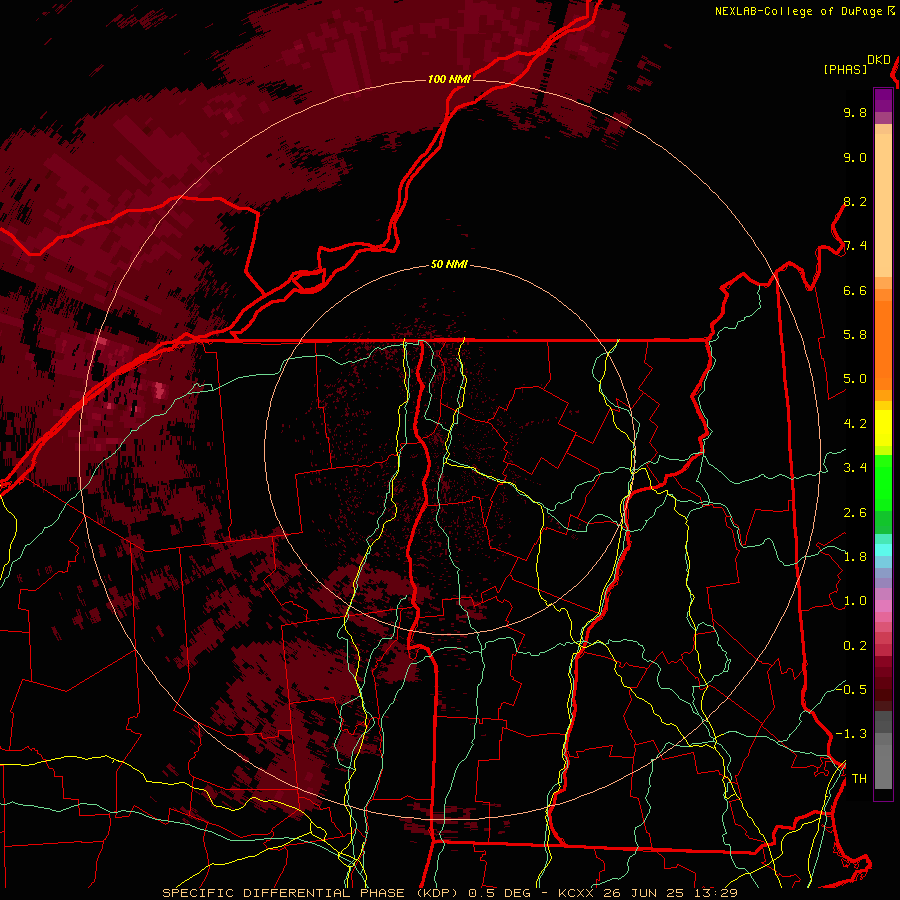Screen dimensions: 900x900
Task: Pick the pink segment near 1.0
Action: [883, 605]
